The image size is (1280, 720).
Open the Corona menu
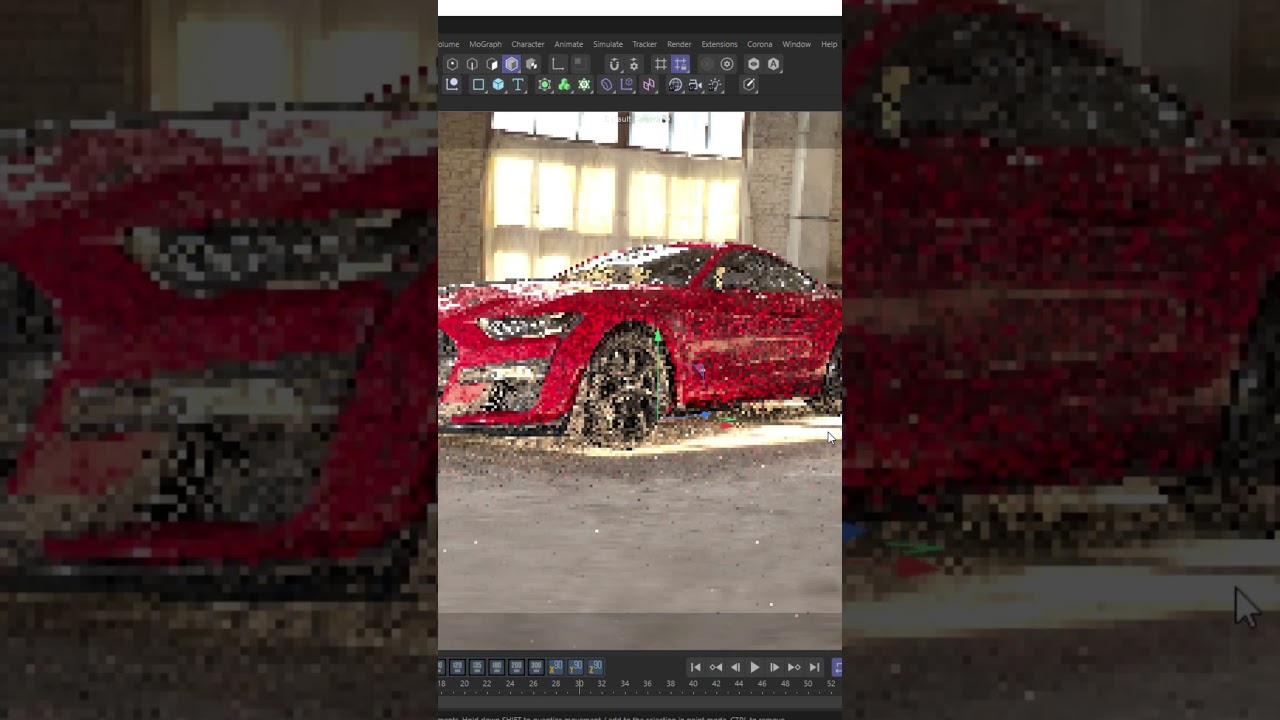[760, 44]
